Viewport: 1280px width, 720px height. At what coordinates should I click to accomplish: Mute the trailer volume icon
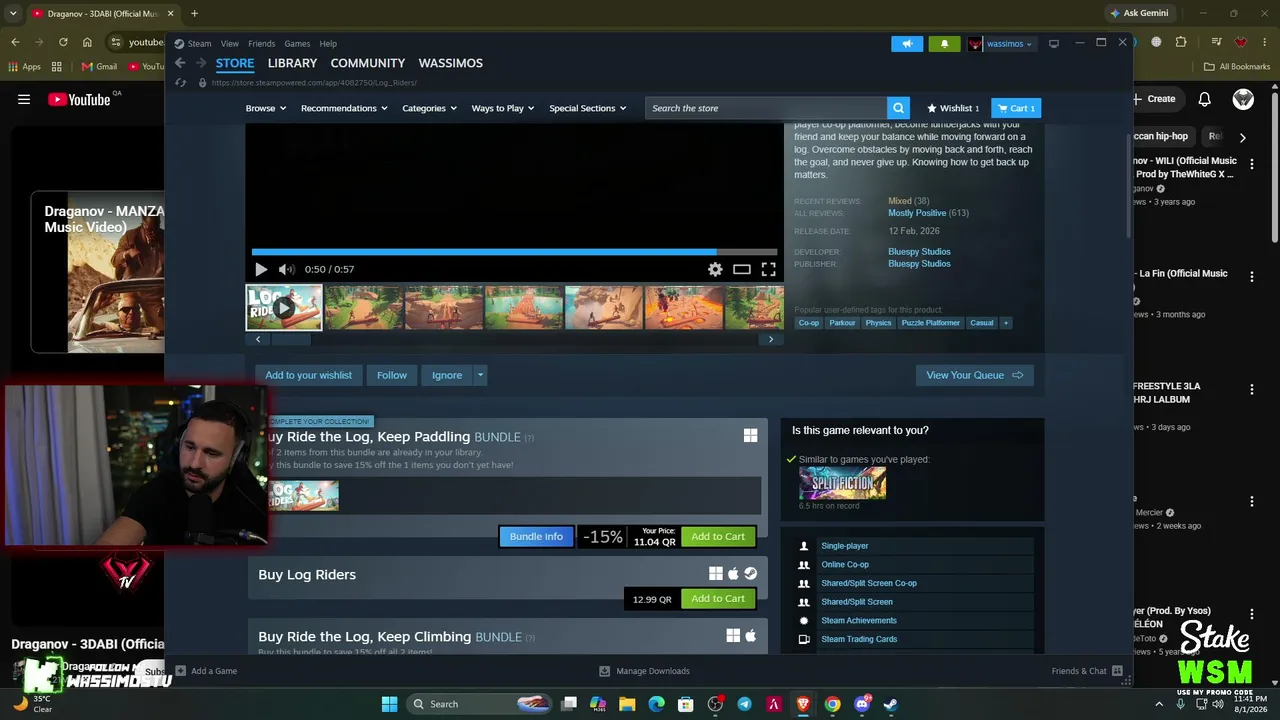287,269
